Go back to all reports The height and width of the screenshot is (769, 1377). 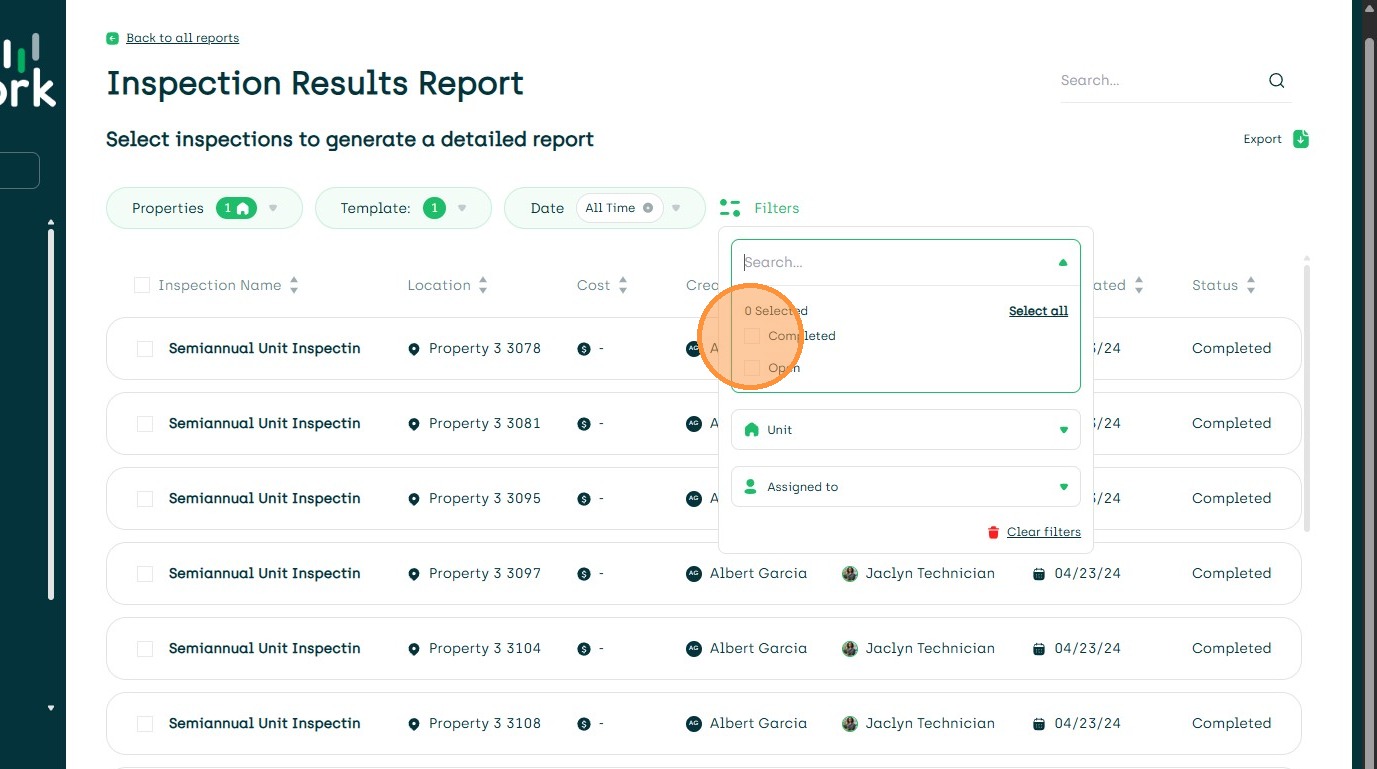tap(182, 38)
